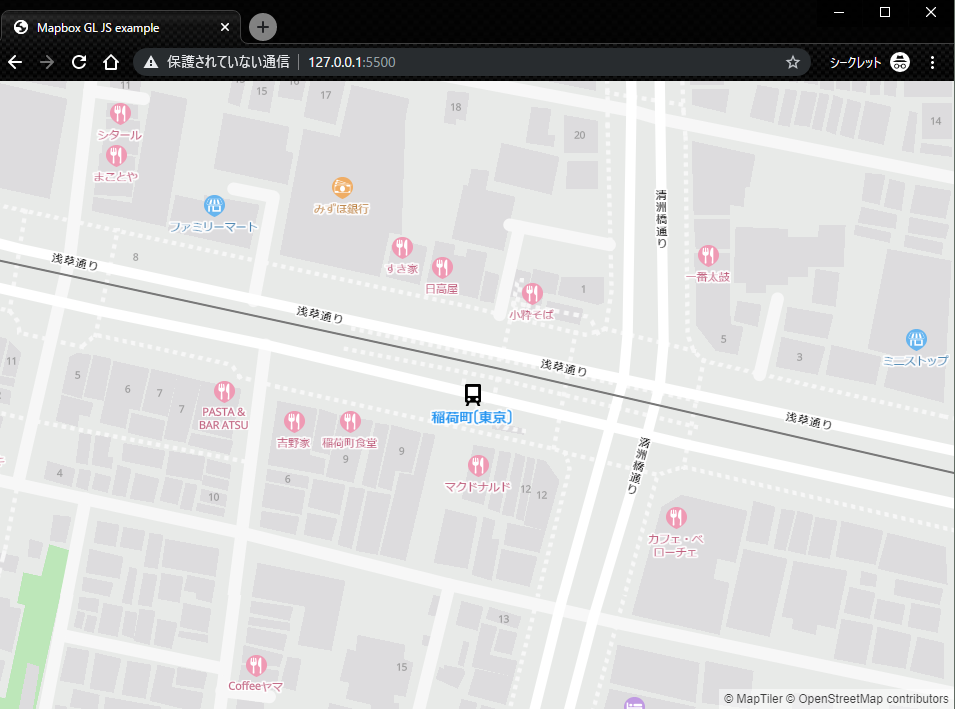Select the PASTA & BAR ATSU marker
The height and width of the screenshot is (709, 955).
(224, 390)
